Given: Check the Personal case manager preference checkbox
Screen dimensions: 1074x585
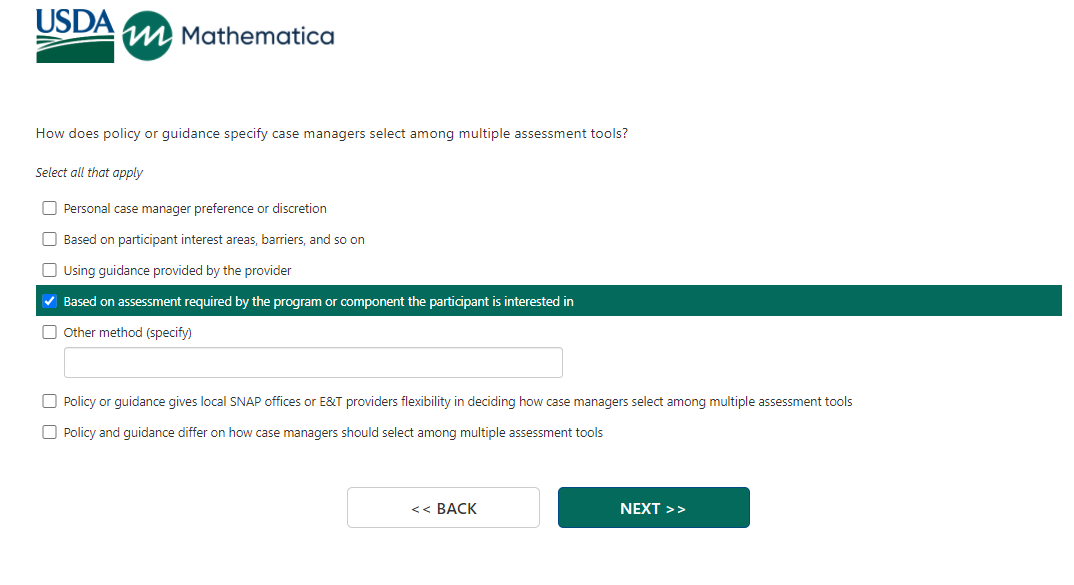Looking at the screenshot, I should 49,209.
